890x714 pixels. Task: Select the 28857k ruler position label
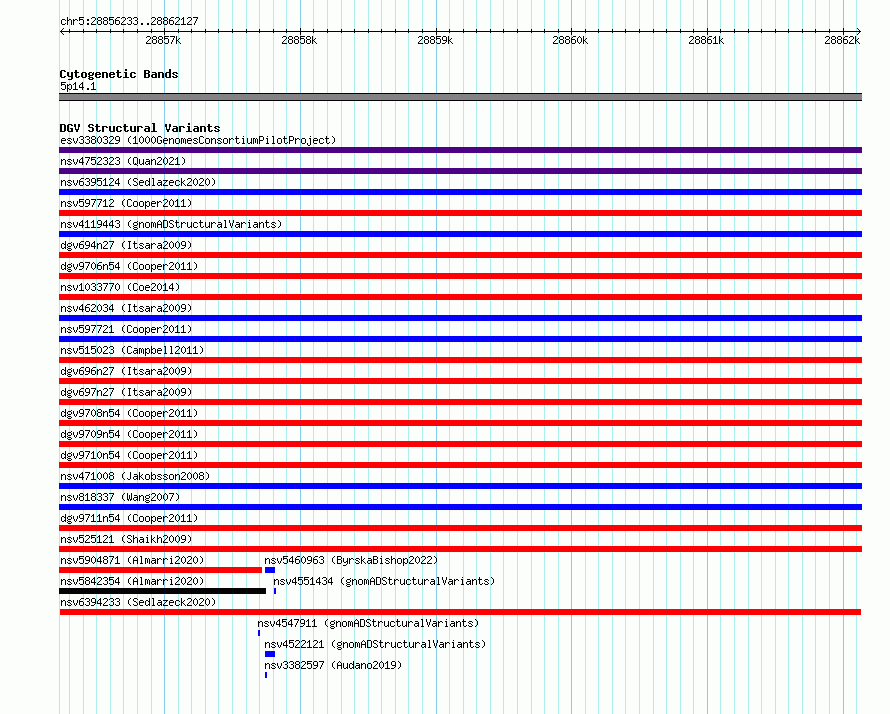[163, 41]
